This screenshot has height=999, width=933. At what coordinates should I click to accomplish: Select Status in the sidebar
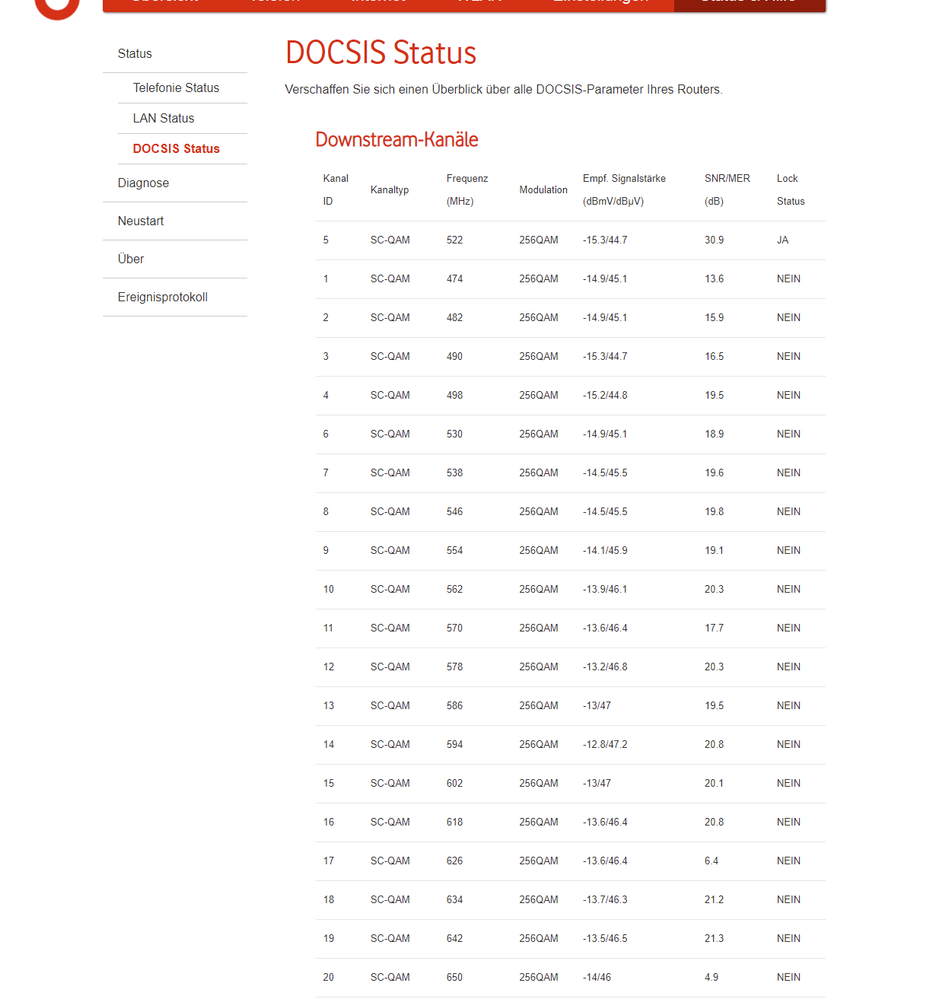(134, 53)
